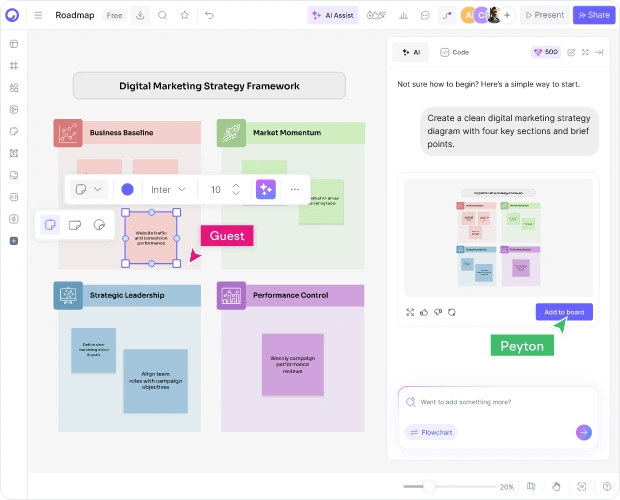Click the orange A collaborator avatar
Image resolution: width=620 pixels, height=500 pixels.
point(469,15)
